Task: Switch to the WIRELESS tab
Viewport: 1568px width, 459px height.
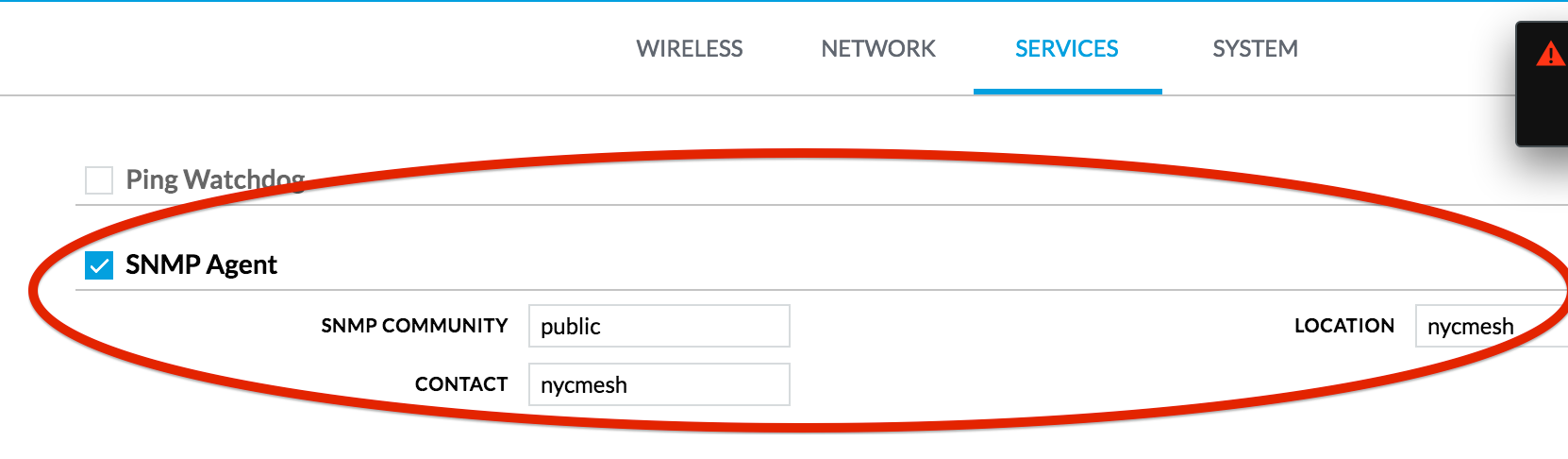Action: tap(690, 48)
